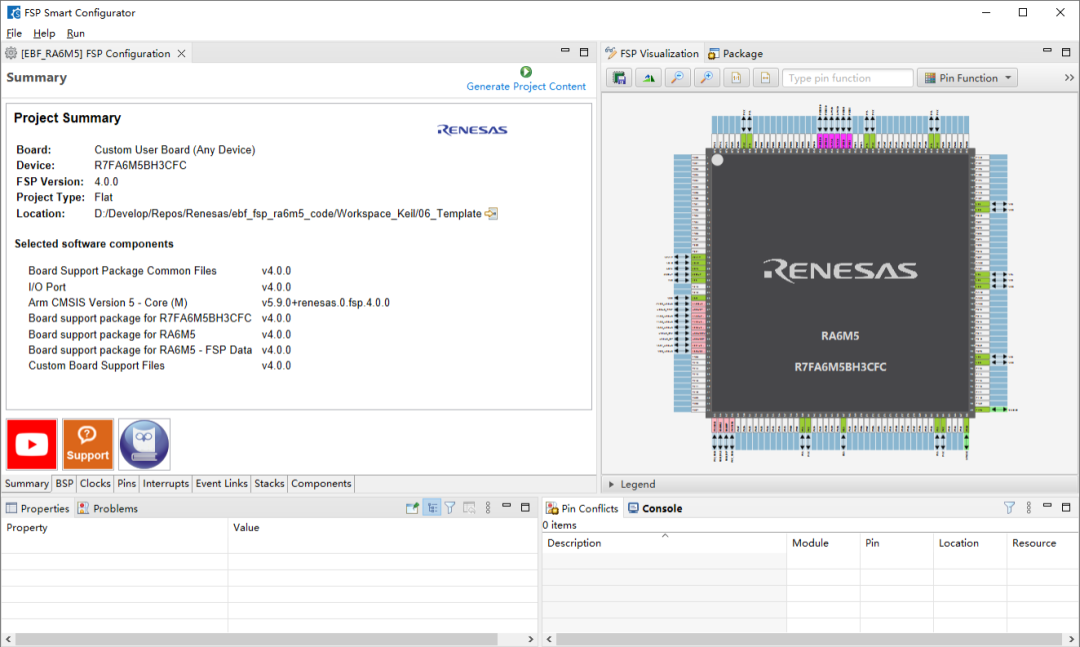Switch to the Package tab
Viewport: 1080px width, 647px height.
pos(736,54)
